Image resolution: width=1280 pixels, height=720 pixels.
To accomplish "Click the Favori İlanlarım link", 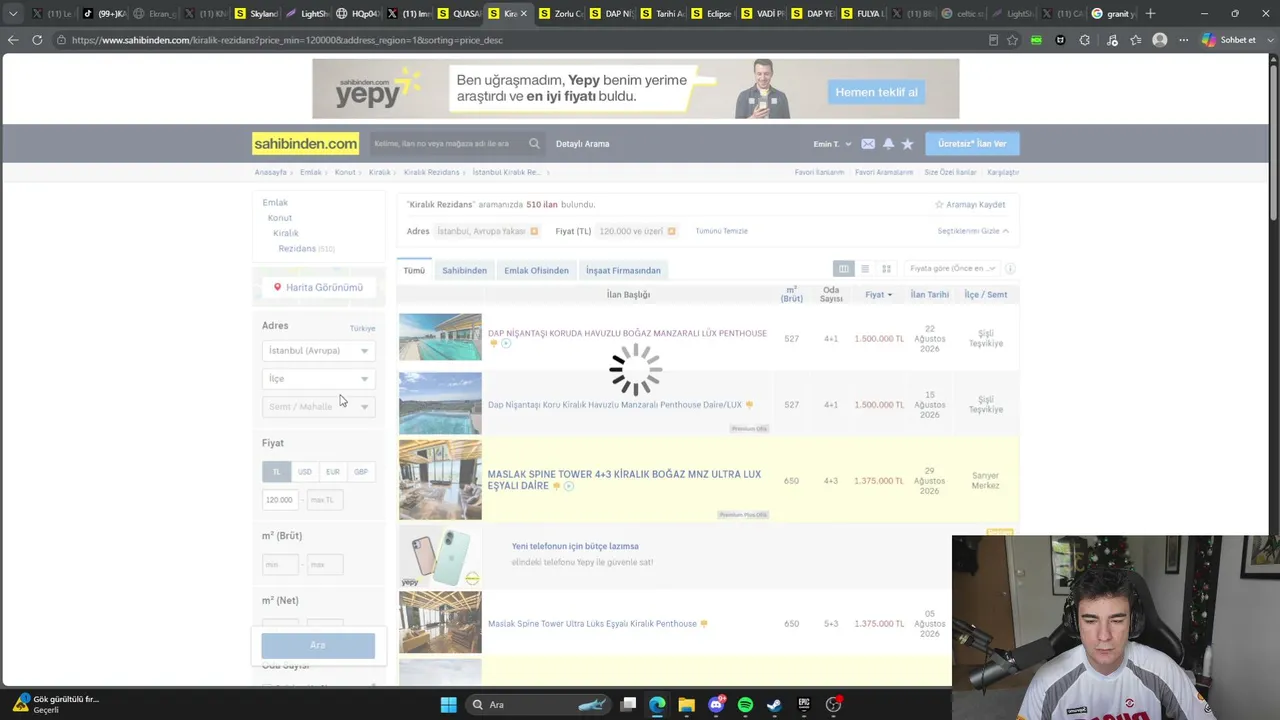I will click(x=819, y=173).
